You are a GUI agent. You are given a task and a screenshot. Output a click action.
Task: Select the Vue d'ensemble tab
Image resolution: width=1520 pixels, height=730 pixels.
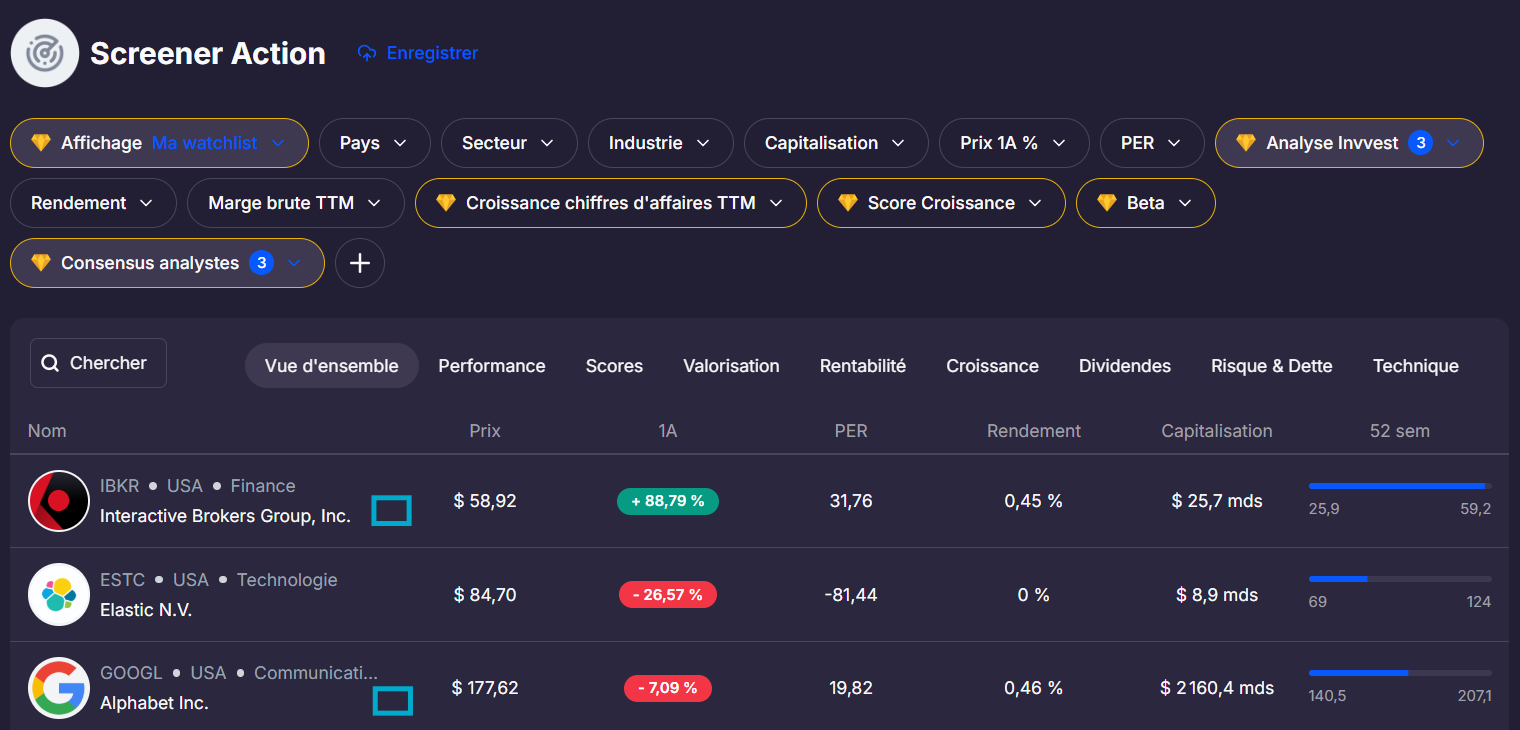click(331, 366)
